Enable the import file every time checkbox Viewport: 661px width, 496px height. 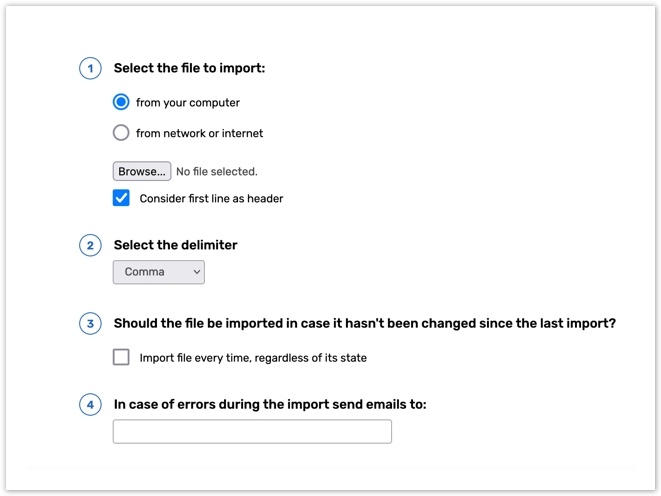121,357
